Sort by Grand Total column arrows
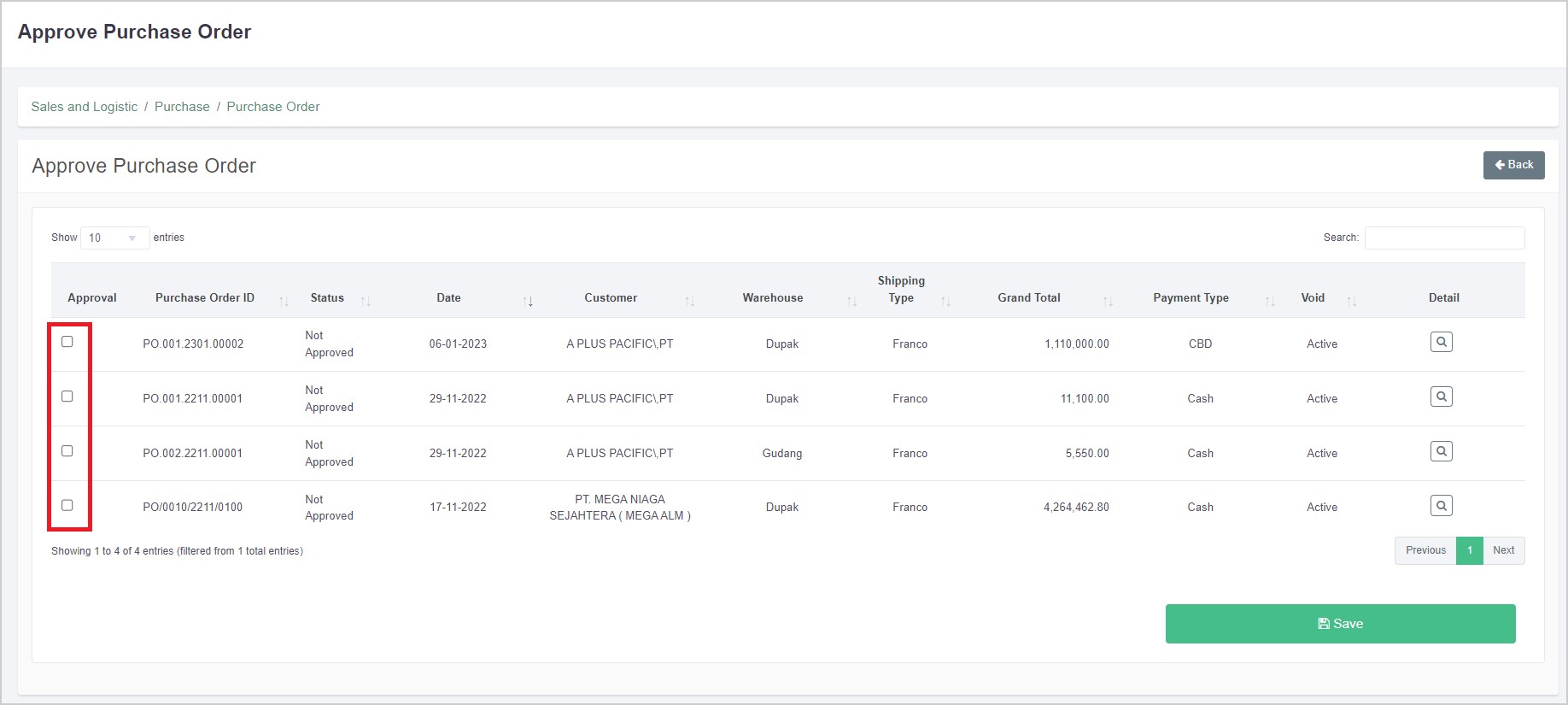This screenshot has height=705, width=1568. tap(1107, 301)
